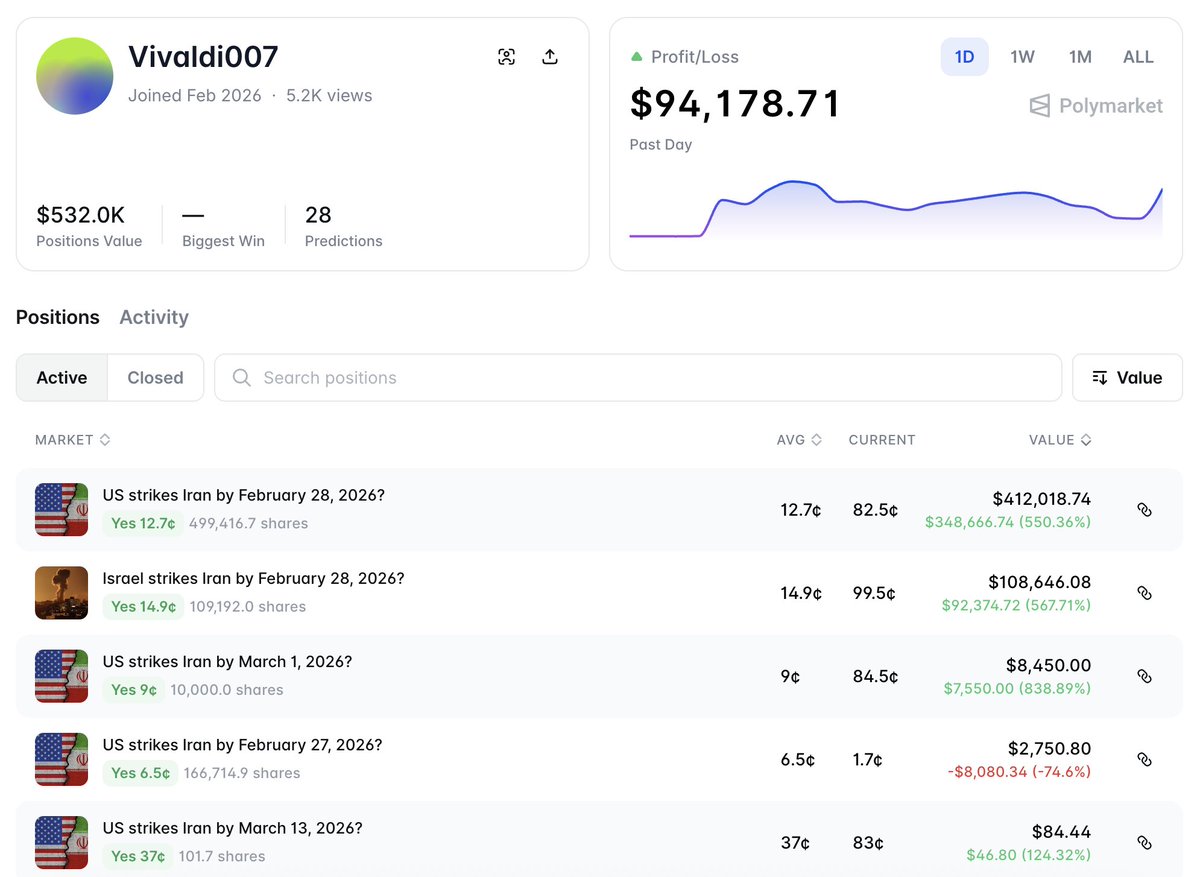
Task: Click the Vivaldi007 gradient avatar
Action: click(x=74, y=76)
